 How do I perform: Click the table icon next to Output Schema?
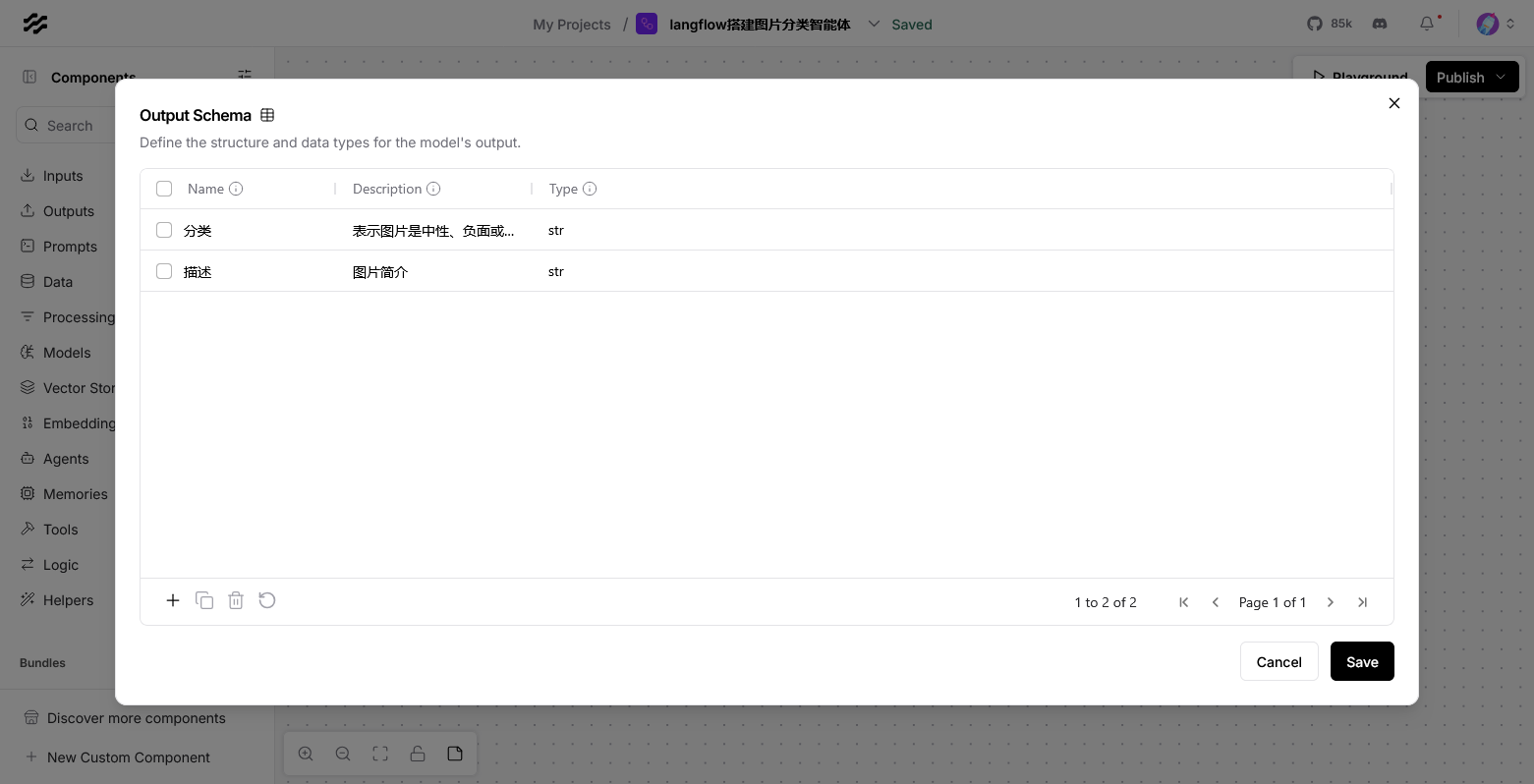coord(267,115)
